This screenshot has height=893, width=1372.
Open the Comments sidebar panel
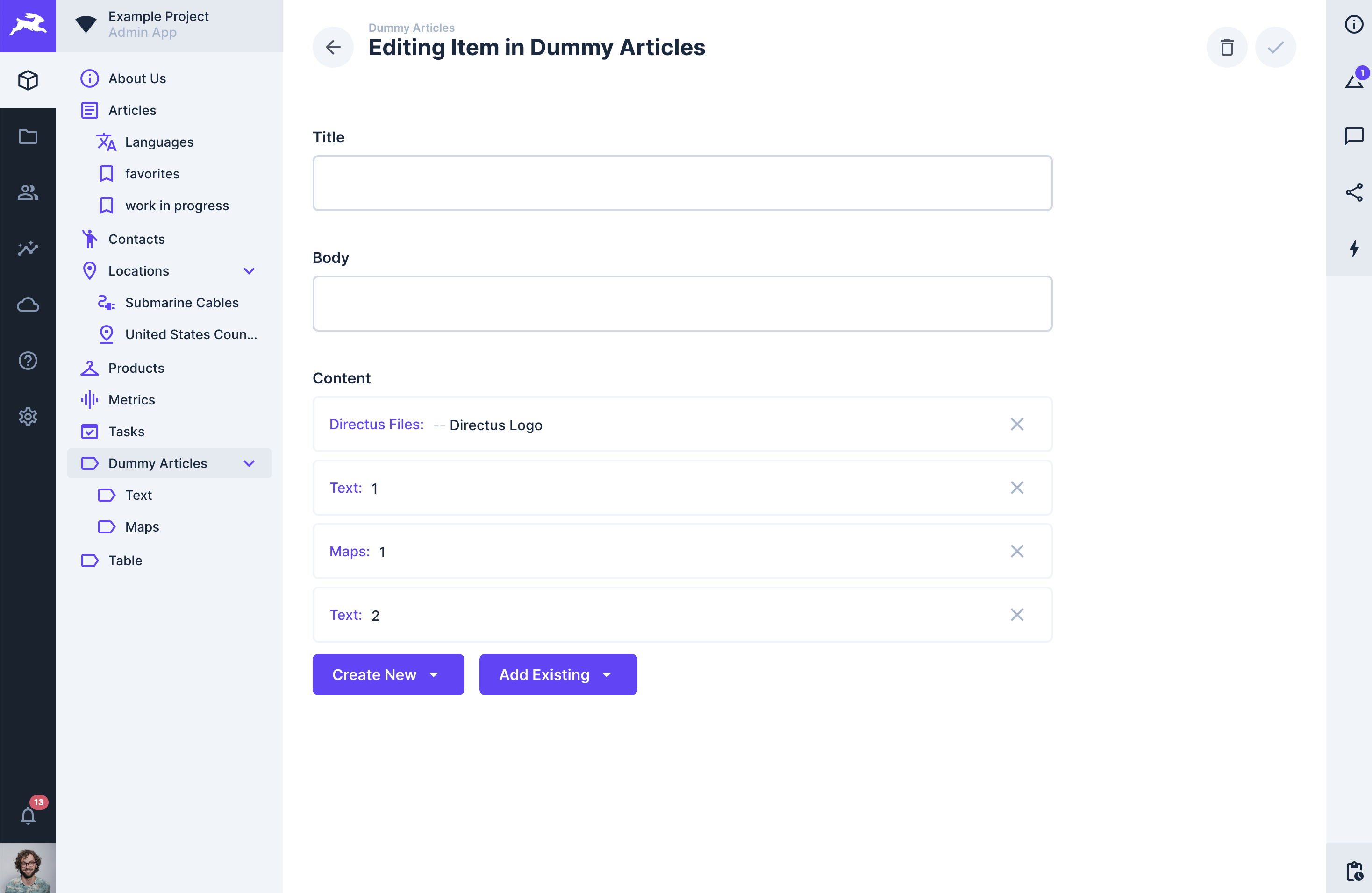[x=1354, y=136]
